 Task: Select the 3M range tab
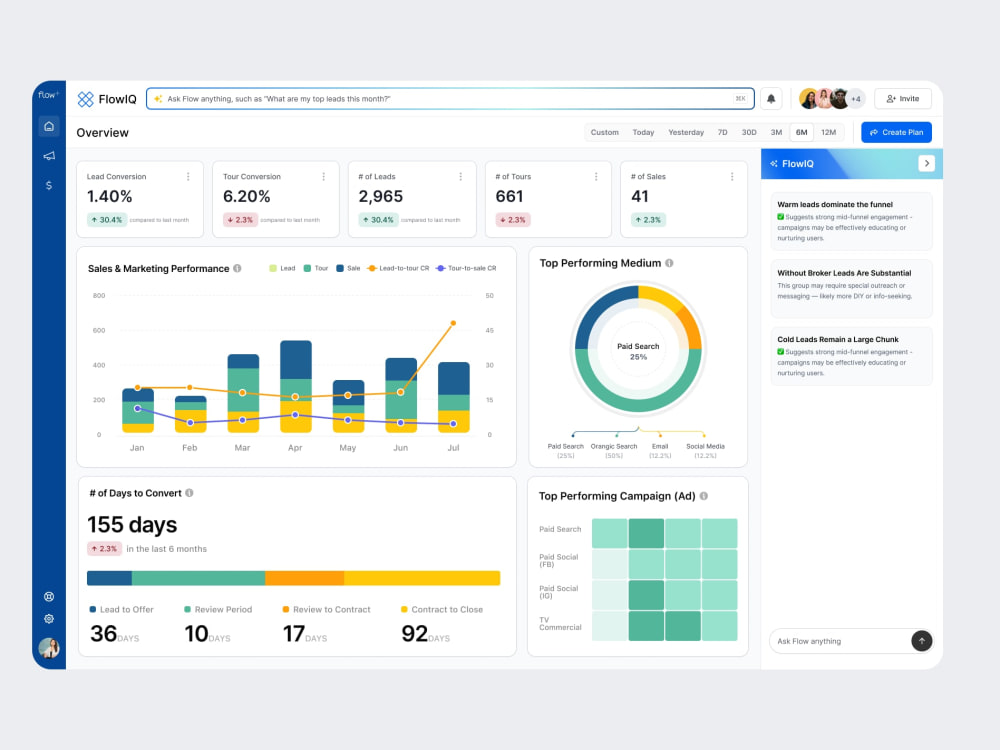point(776,133)
